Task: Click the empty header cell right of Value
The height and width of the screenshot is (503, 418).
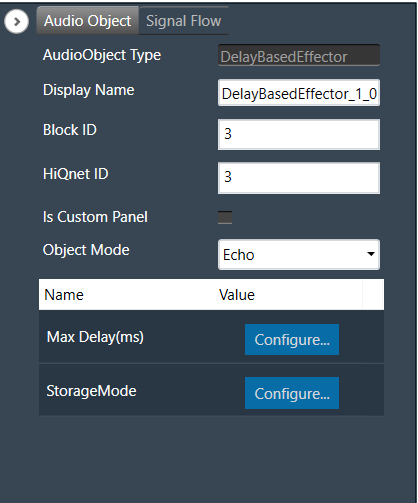Action: [373, 295]
